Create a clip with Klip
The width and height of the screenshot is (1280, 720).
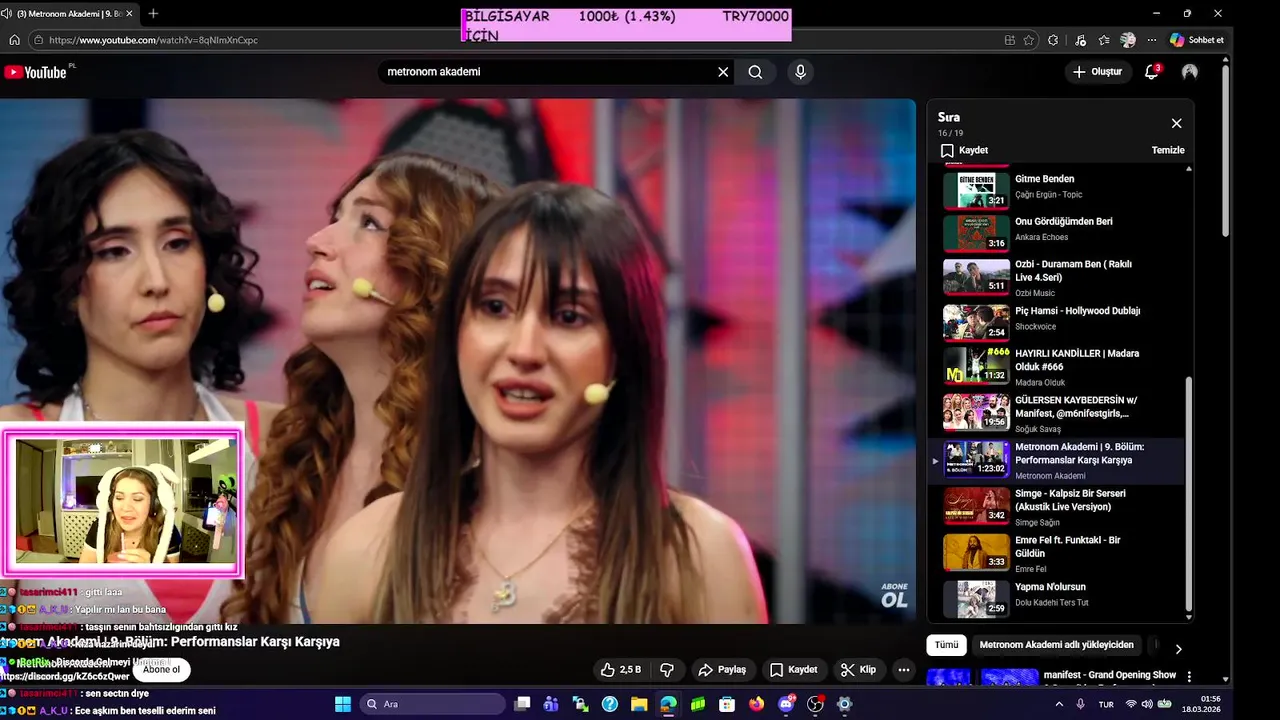point(858,670)
